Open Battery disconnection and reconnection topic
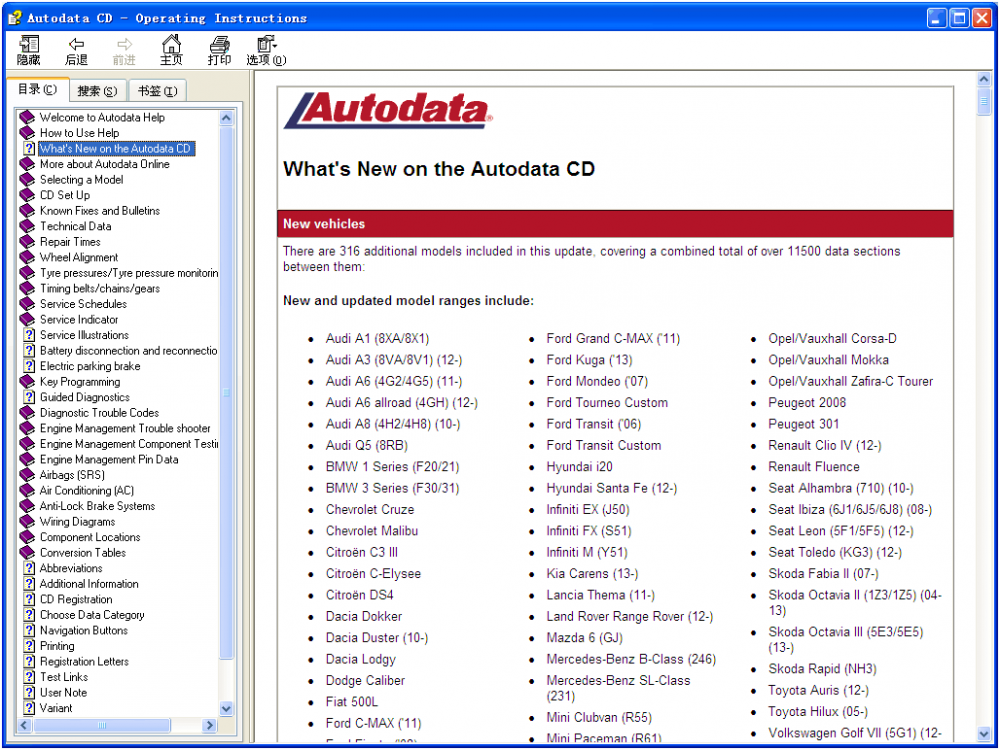The height and width of the screenshot is (750, 1000). click(128, 351)
